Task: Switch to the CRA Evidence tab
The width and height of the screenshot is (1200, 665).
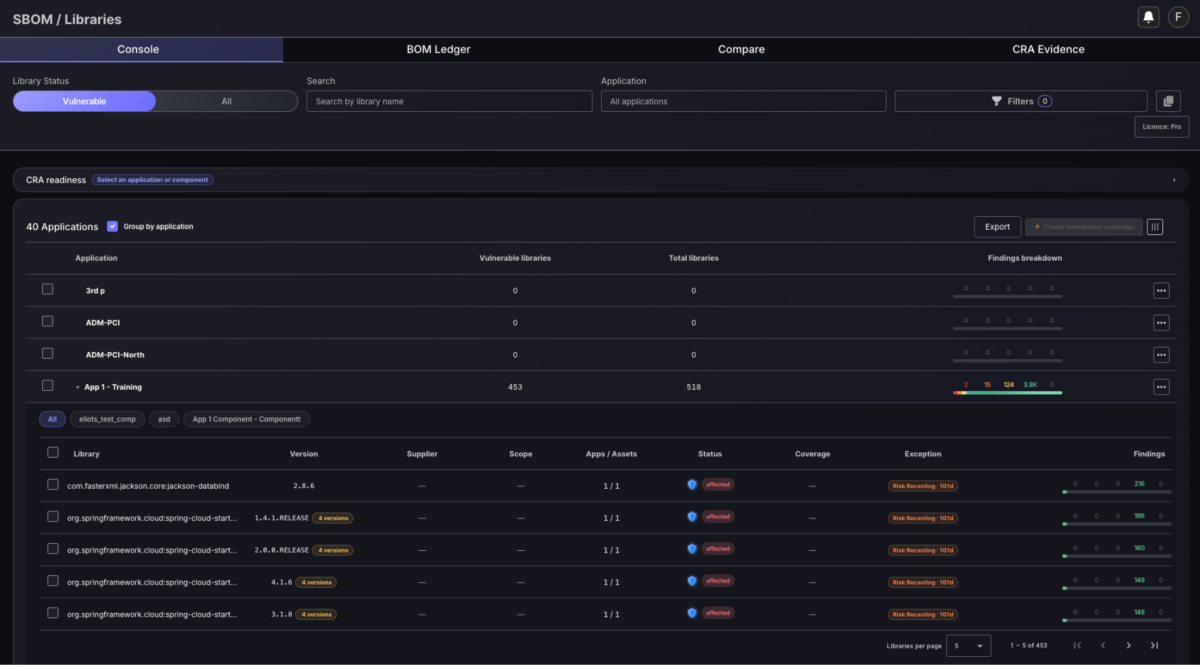Action: pos(1047,49)
